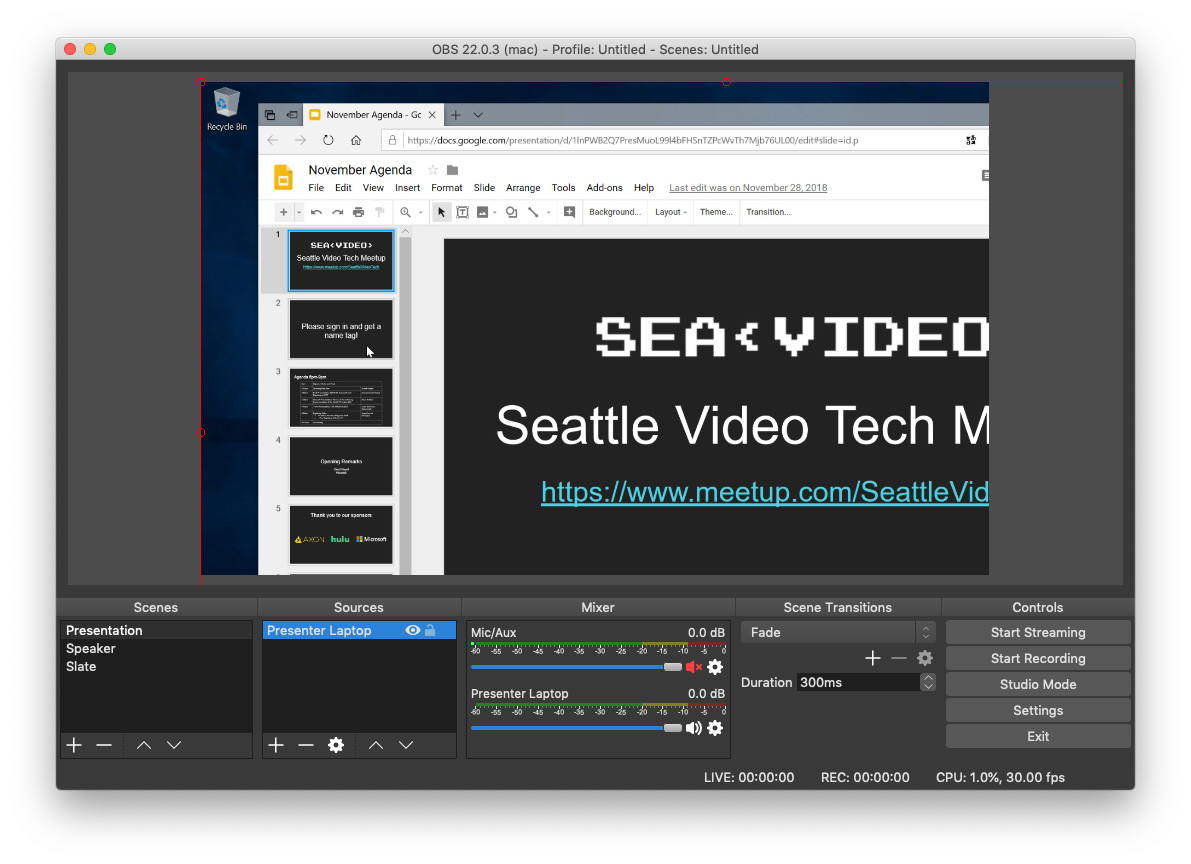Click browser refresh icon in preview
The height and width of the screenshot is (864, 1191).
328,141
